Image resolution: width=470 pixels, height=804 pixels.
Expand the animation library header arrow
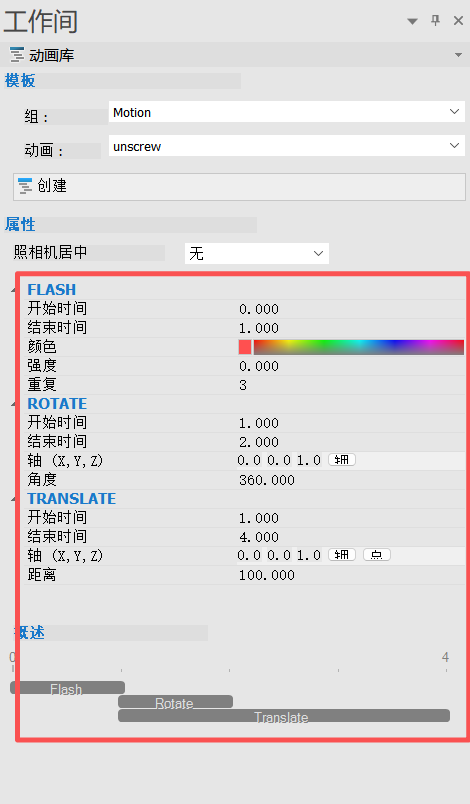point(458,55)
